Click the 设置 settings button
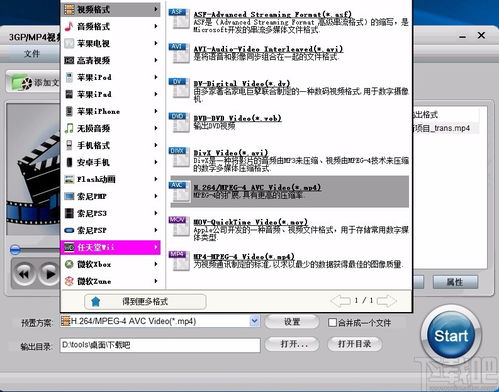The width and height of the screenshot is (499, 392). [292, 322]
